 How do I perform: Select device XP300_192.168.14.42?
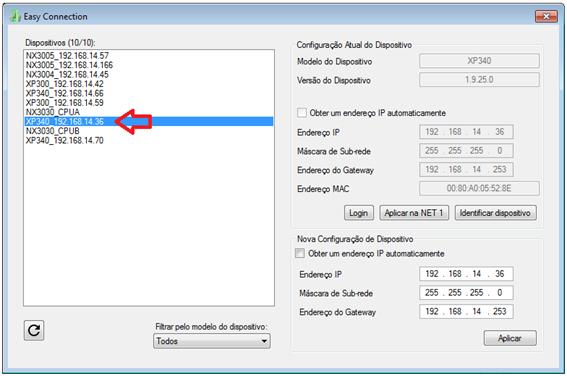[x=149, y=84]
